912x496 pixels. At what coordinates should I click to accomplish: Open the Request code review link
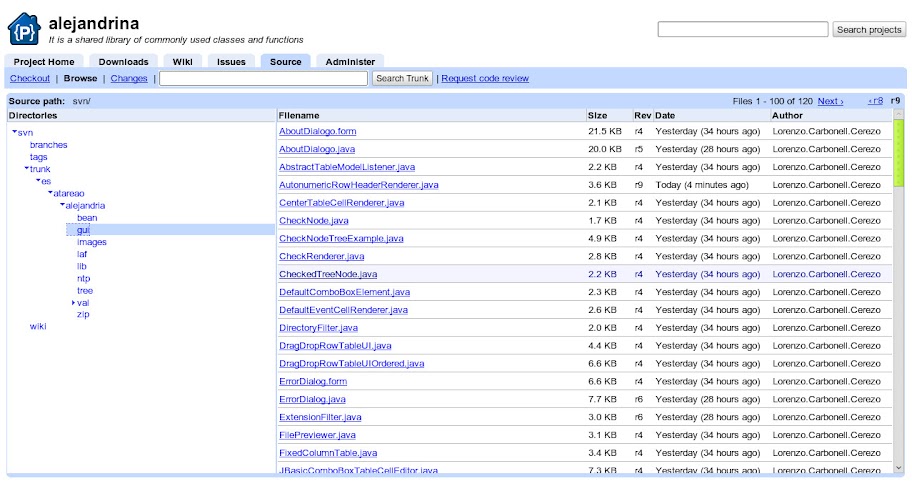485,79
